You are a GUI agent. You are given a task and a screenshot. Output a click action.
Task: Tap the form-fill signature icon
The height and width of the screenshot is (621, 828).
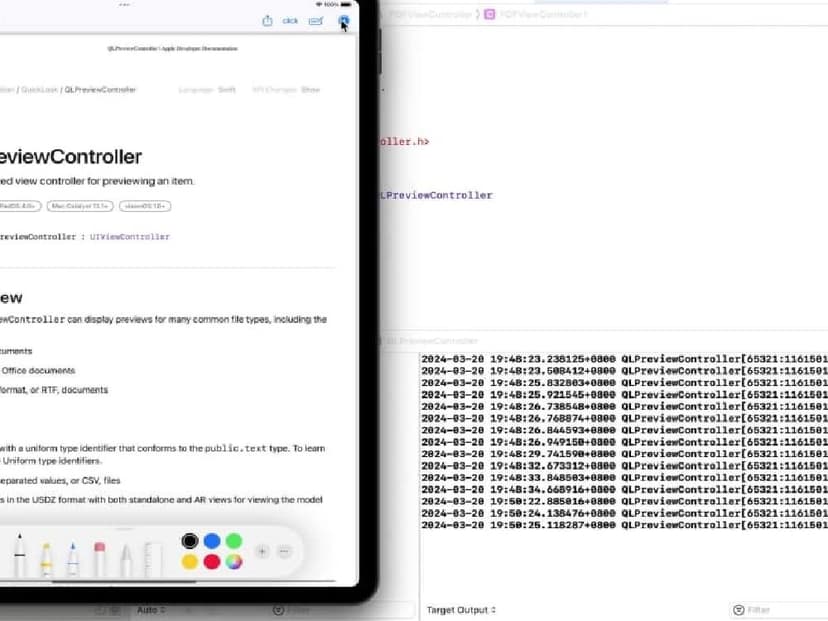point(316,21)
